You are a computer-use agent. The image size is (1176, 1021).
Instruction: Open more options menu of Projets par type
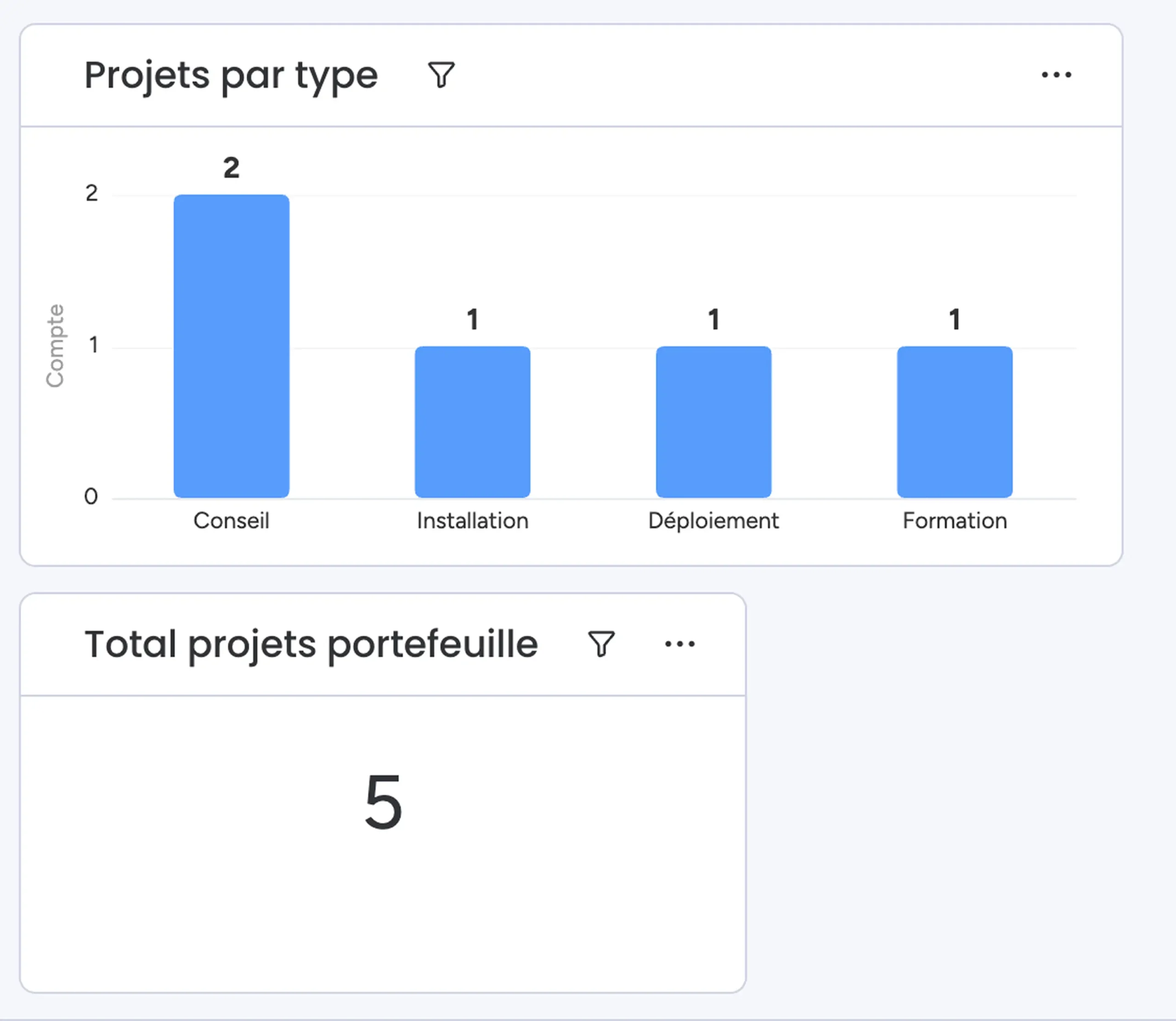[x=1057, y=75]
